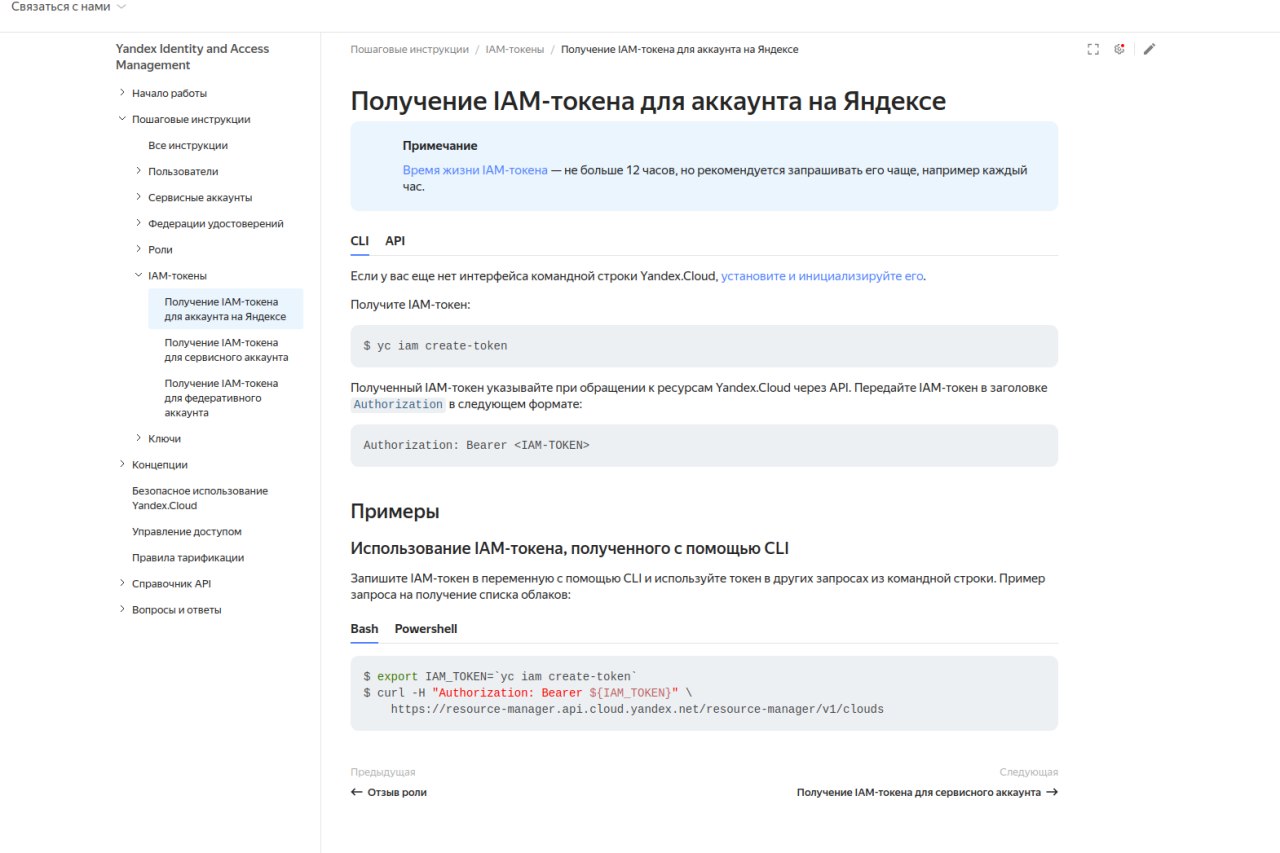
Task: Switch to the API tab
Action: pyautogui.click(x=395, y=241)
